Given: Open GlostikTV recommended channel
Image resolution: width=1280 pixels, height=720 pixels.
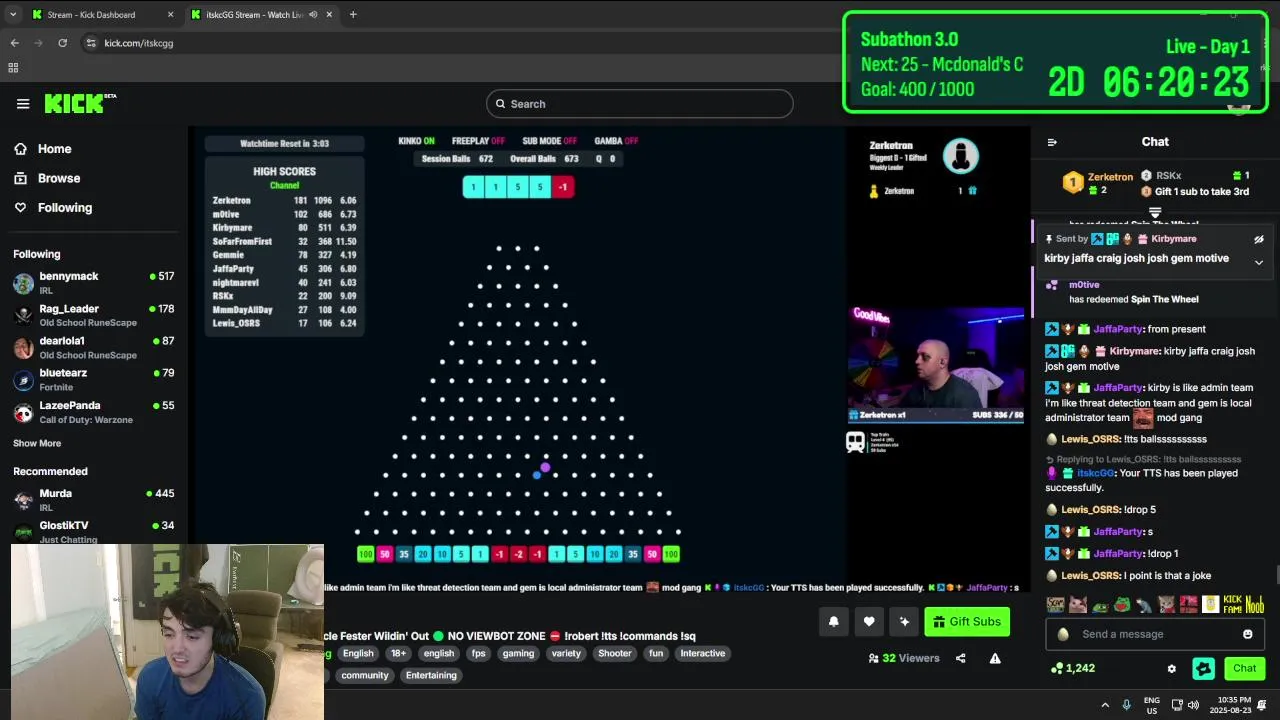Looking at the screenshot, I should [x=94, y=532].
